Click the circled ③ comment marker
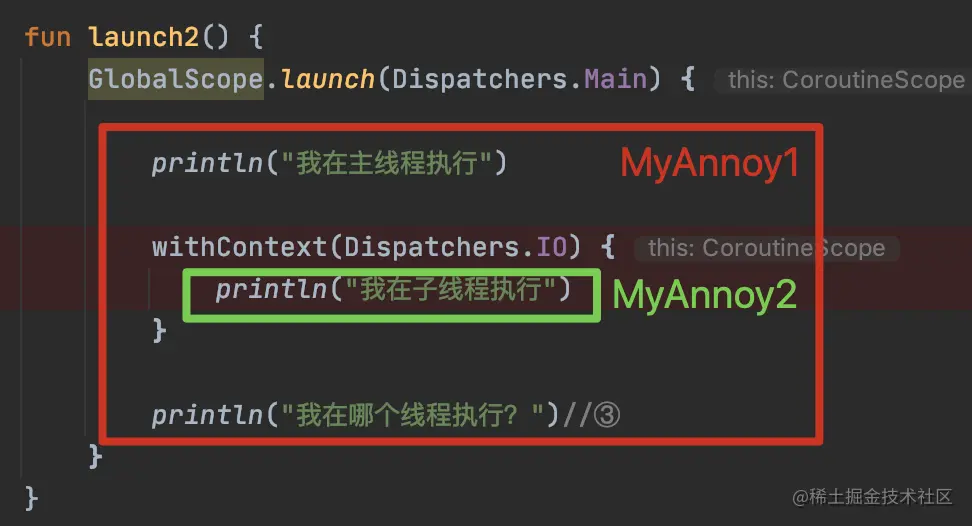 coord(607,415)
